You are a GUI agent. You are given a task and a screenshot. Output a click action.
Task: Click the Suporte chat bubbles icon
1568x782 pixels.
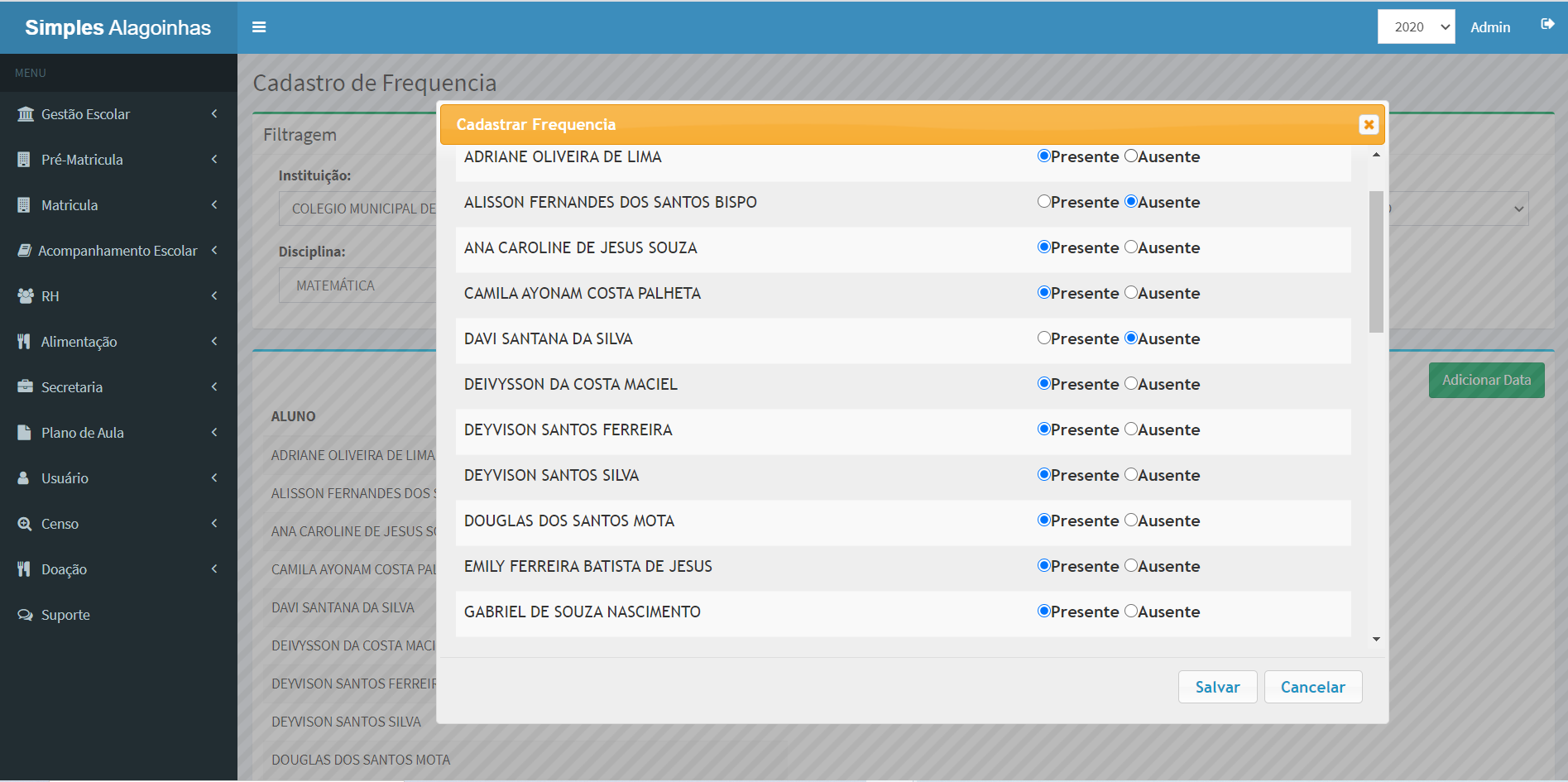[x=26, y=615]
